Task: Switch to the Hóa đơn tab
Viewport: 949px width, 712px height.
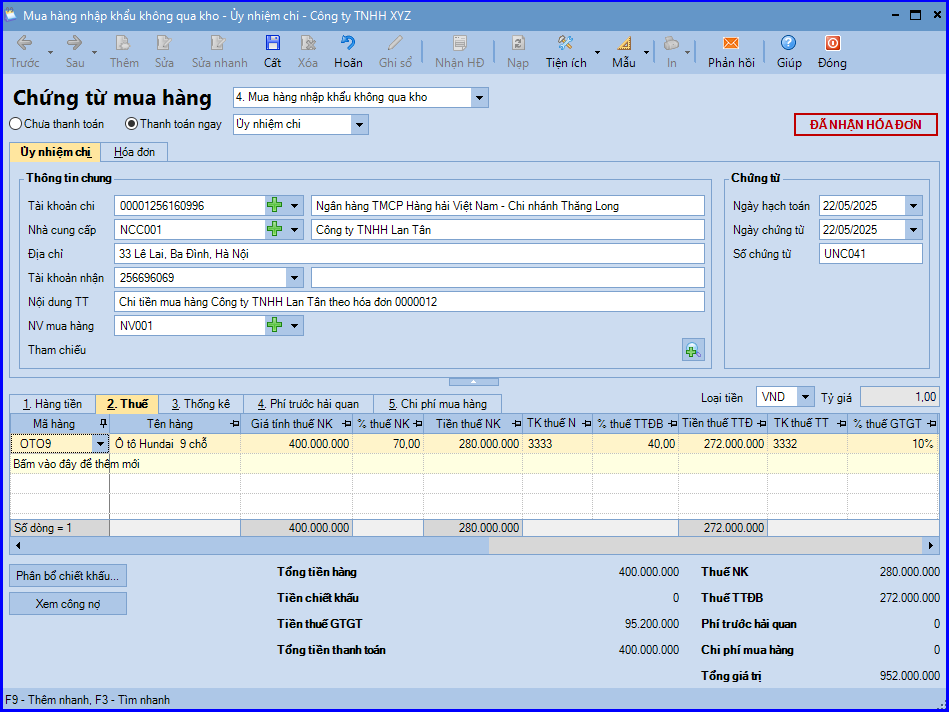Action: tap(134, 152)
